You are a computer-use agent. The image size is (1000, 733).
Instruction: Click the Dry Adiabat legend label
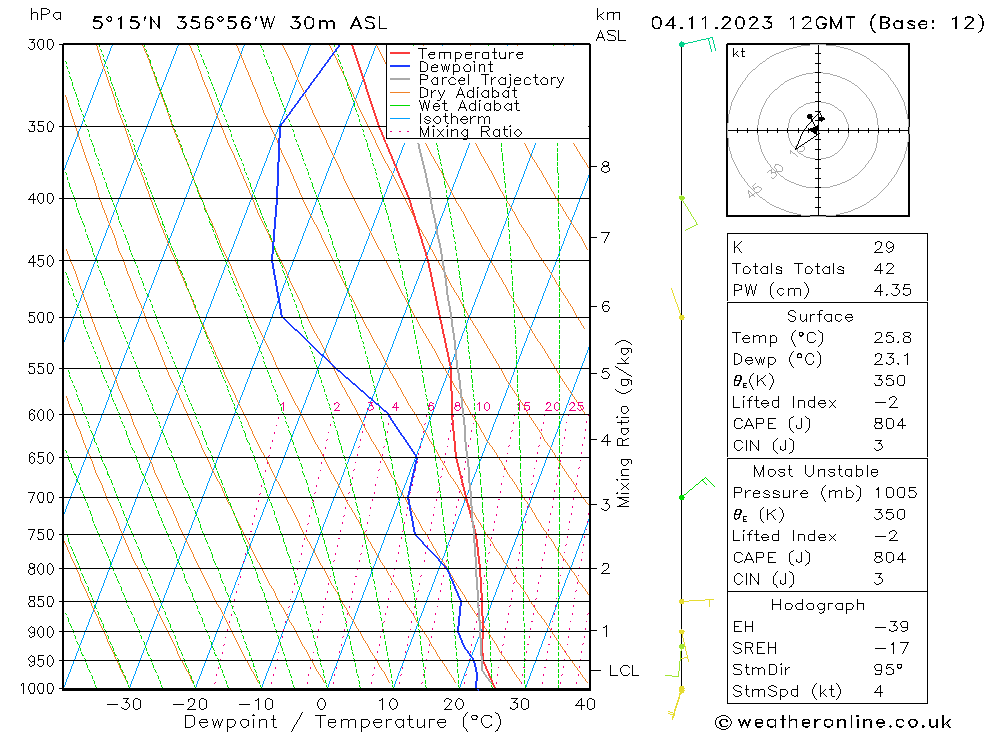pyautogui.click(x=468, y=93)
